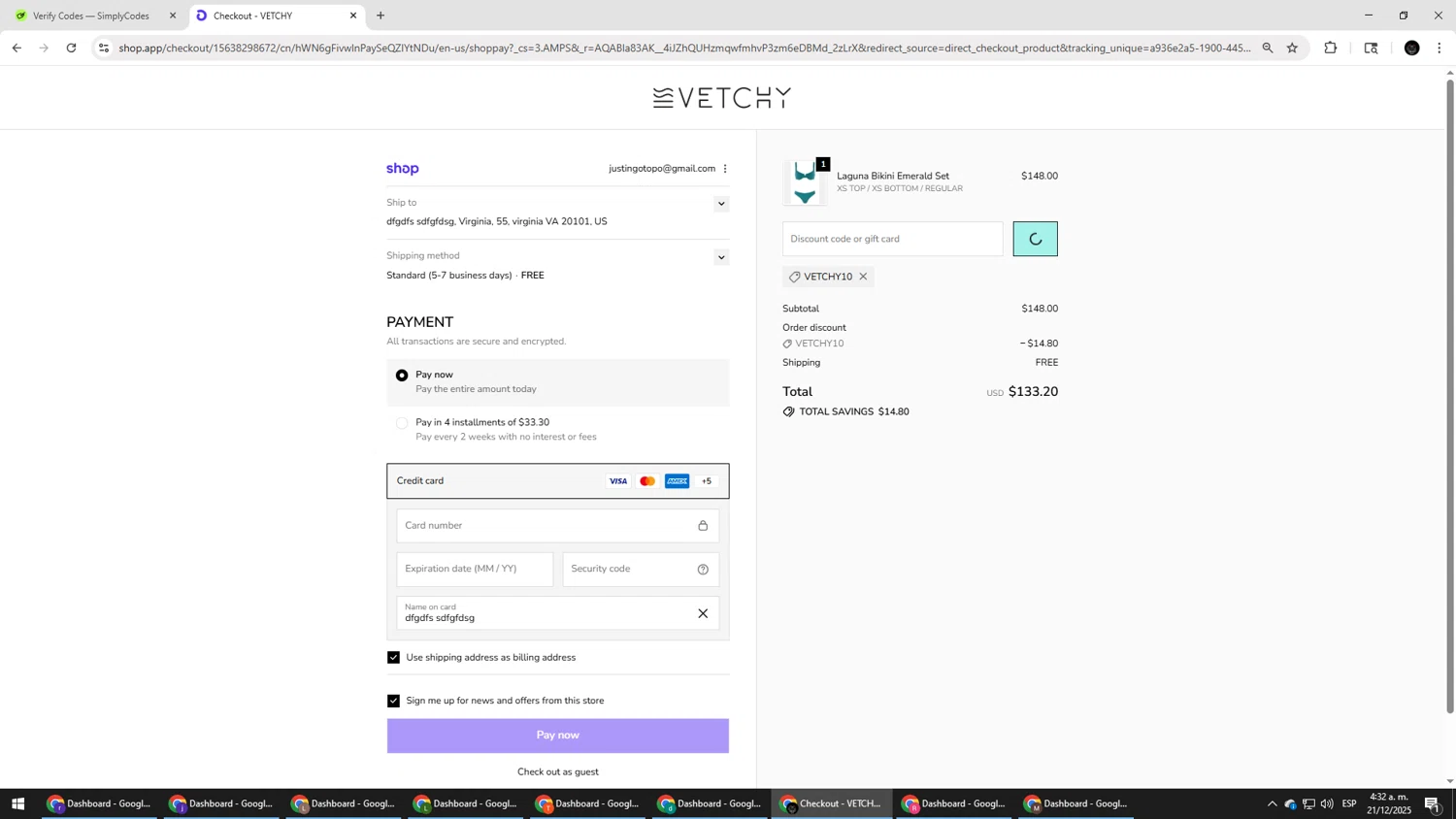Click the American Express icon
1456x819 pixels.
point(678,481)
